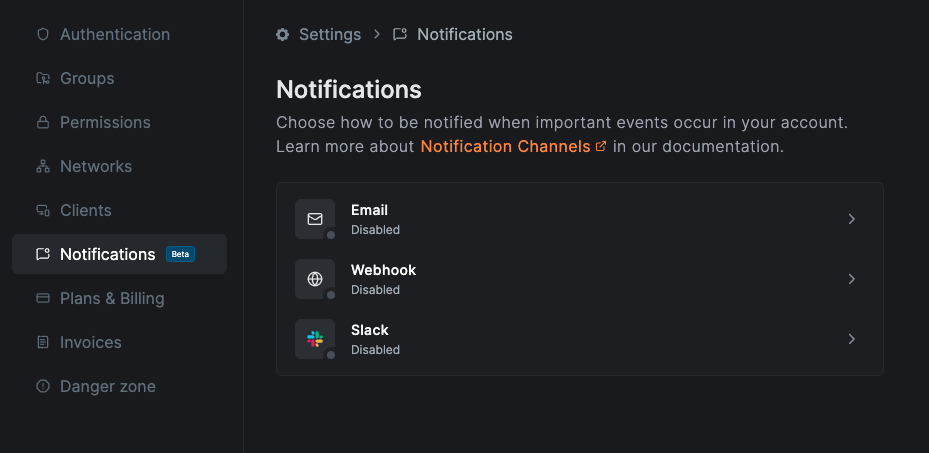Click the Email channel title
929x453 pixels.
pyautogui.click(x=369, y=210)
